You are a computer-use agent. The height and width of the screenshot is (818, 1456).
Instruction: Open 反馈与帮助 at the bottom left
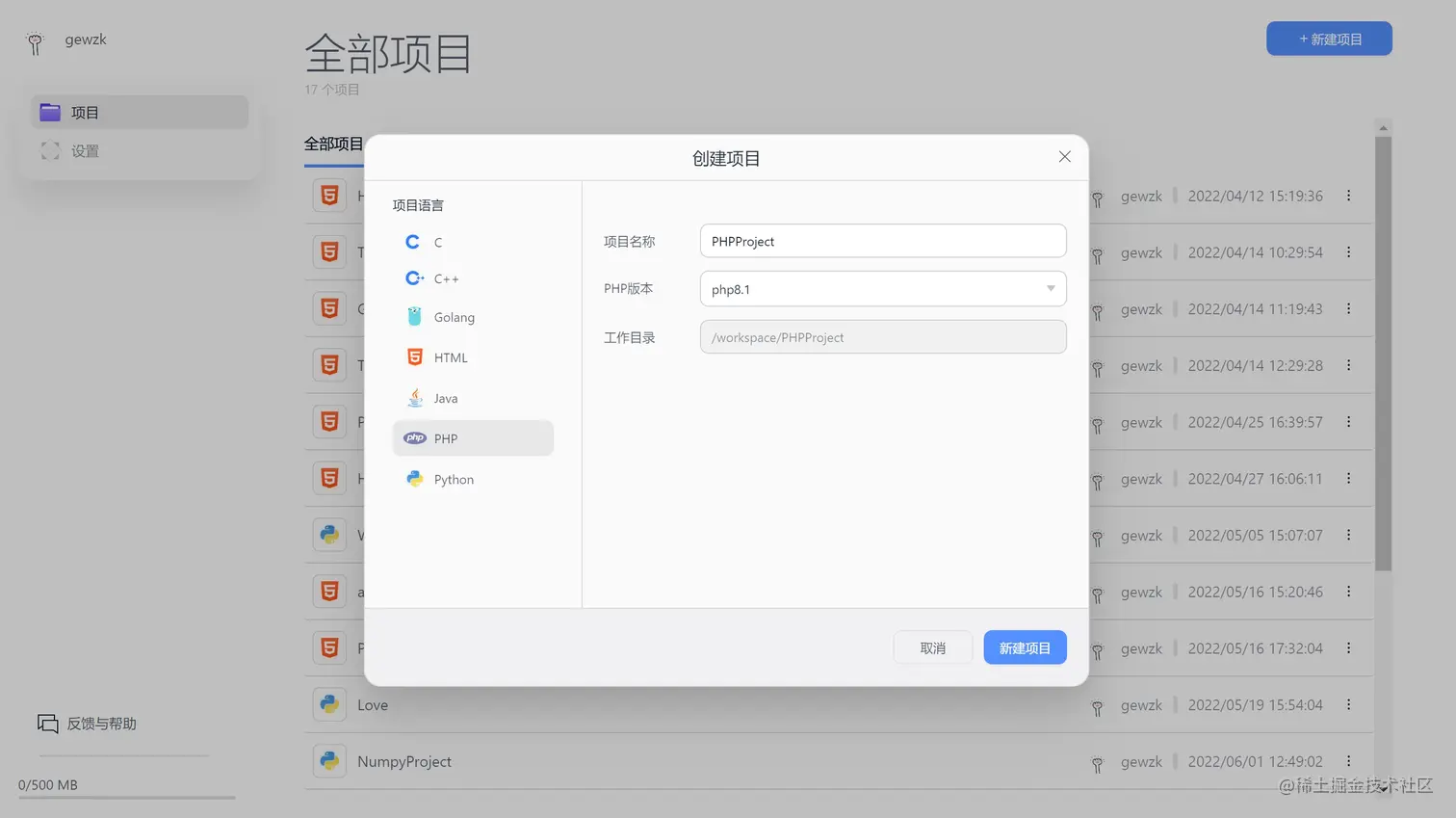pos(87,724)
